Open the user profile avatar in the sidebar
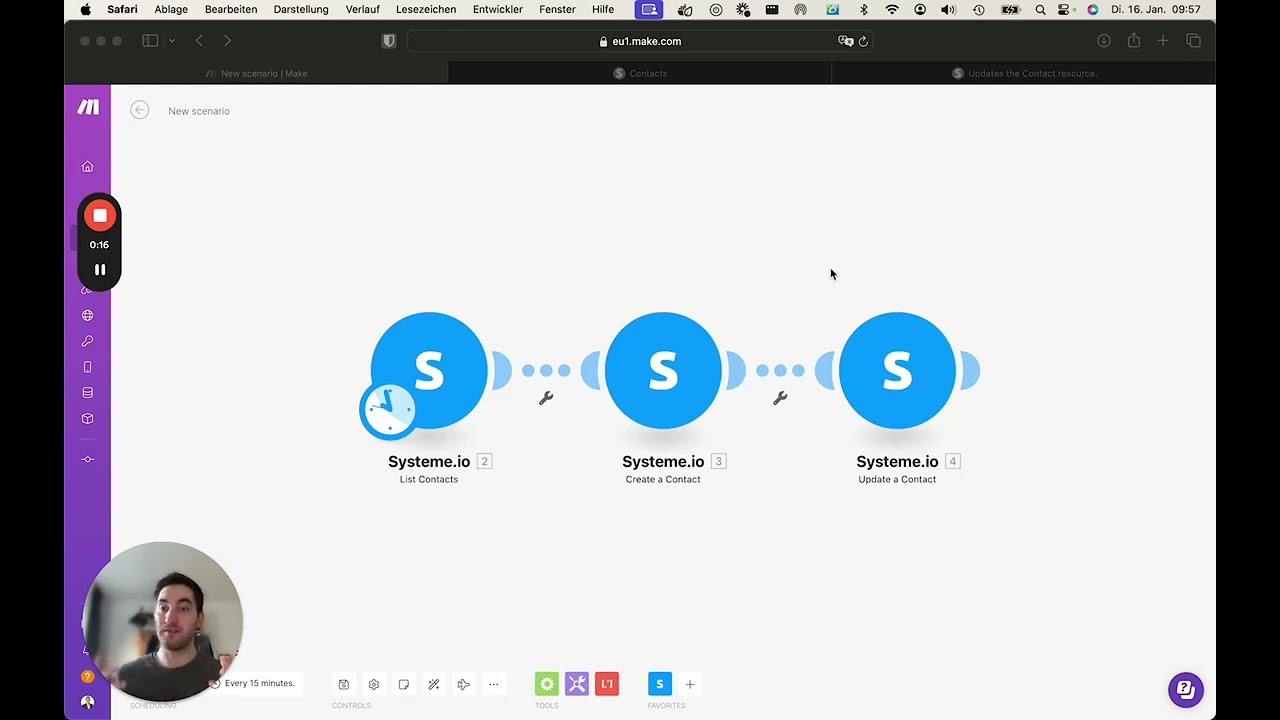 click(x=87, y=702)
